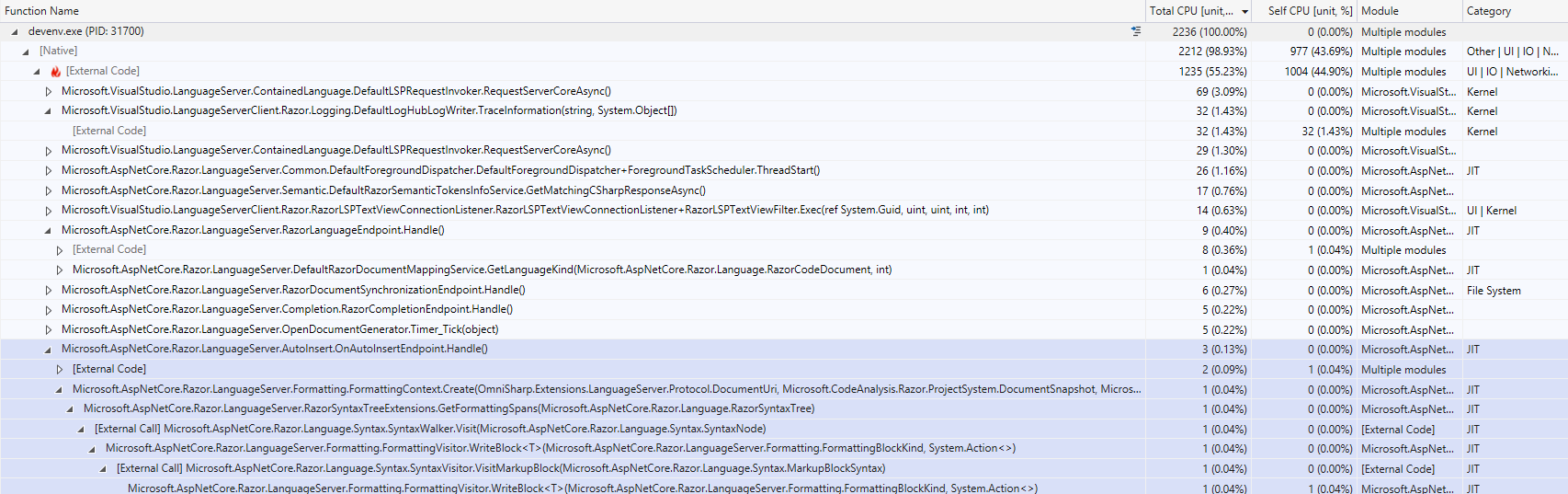Expand [External Code] under OnAutoInsertEndpoint.Handle
Image resolution: width=1568 pixels, height=494 pixels.
pos(59,369)
